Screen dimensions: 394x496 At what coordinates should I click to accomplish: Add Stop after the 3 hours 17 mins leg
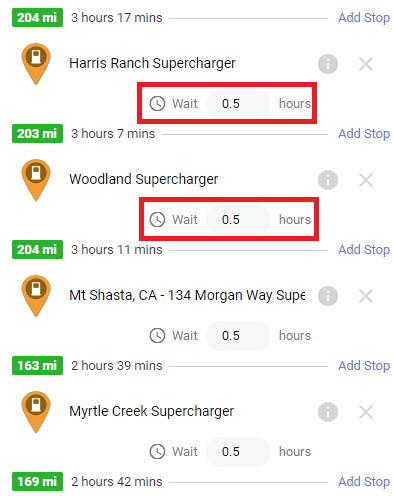[364, 18]
